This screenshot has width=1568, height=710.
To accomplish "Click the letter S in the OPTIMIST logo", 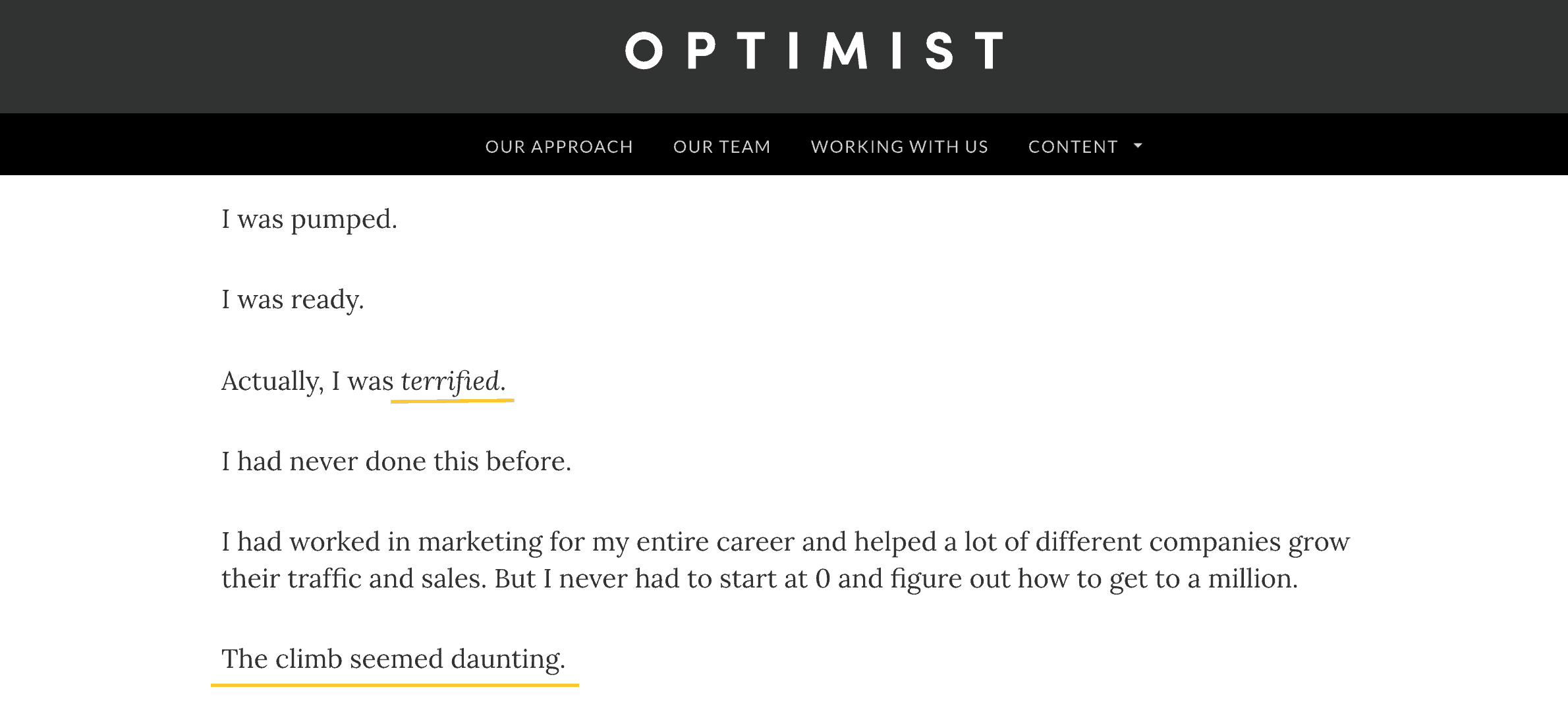I will 939,51.
